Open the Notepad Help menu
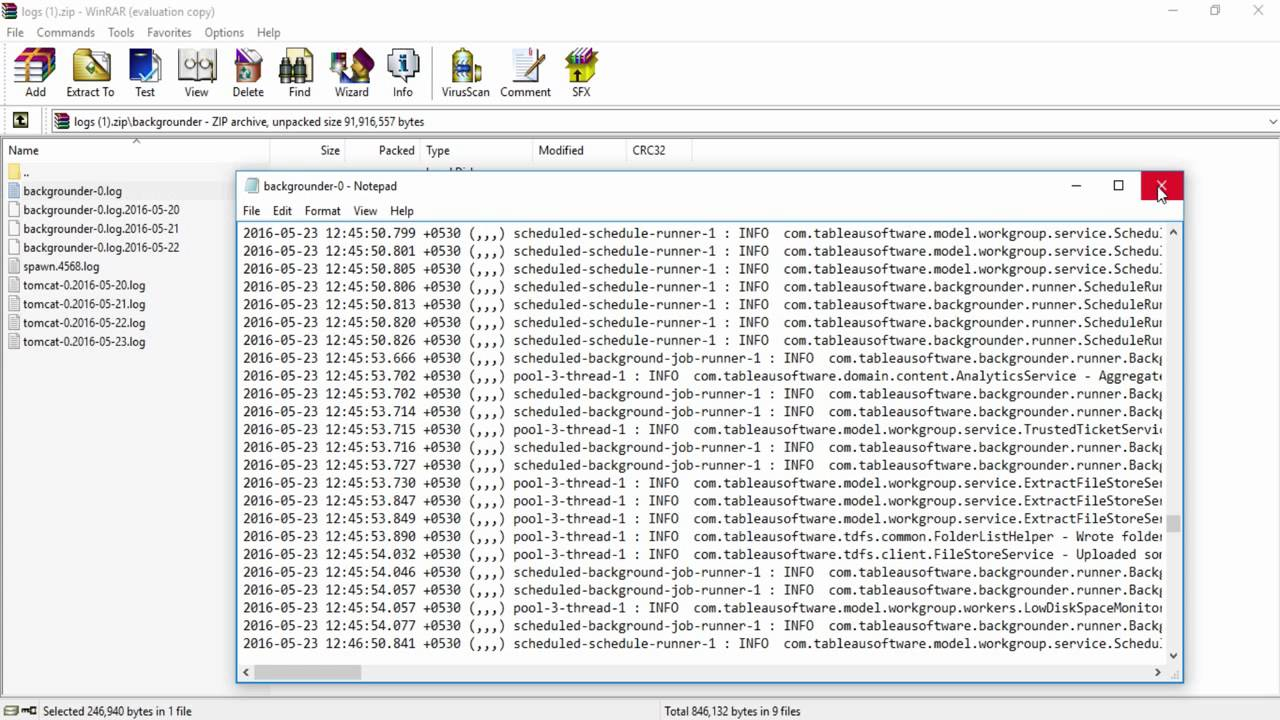 tap(401, 211)
